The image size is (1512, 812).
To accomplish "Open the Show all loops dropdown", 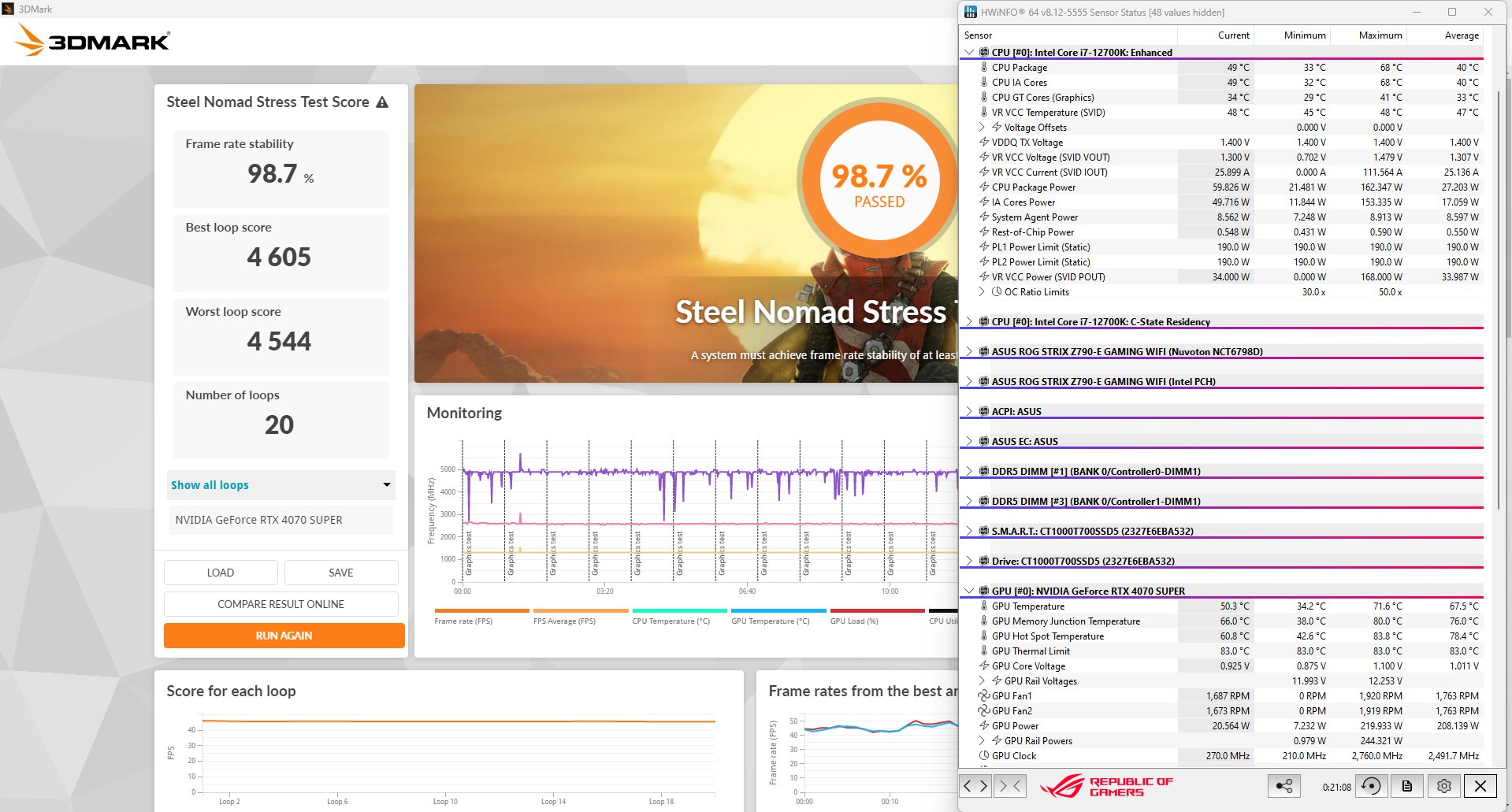I will point(281,485).
